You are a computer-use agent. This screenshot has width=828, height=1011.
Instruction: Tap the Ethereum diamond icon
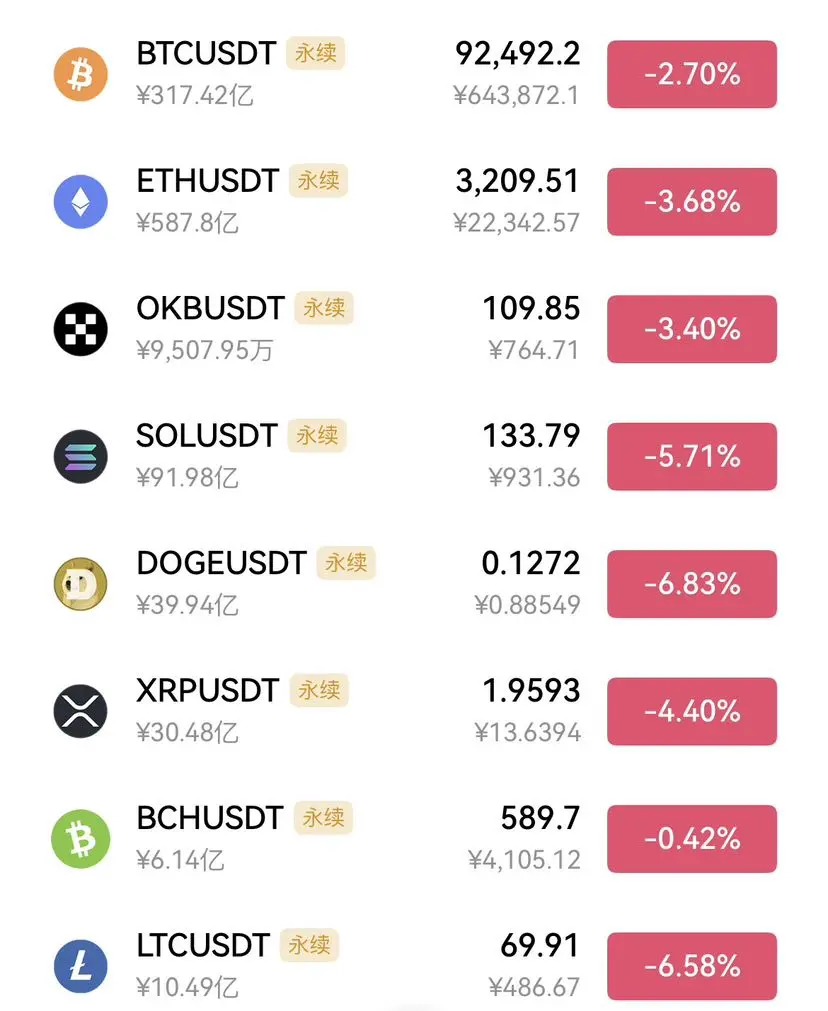pyautogui.click(x=81, y=202)
